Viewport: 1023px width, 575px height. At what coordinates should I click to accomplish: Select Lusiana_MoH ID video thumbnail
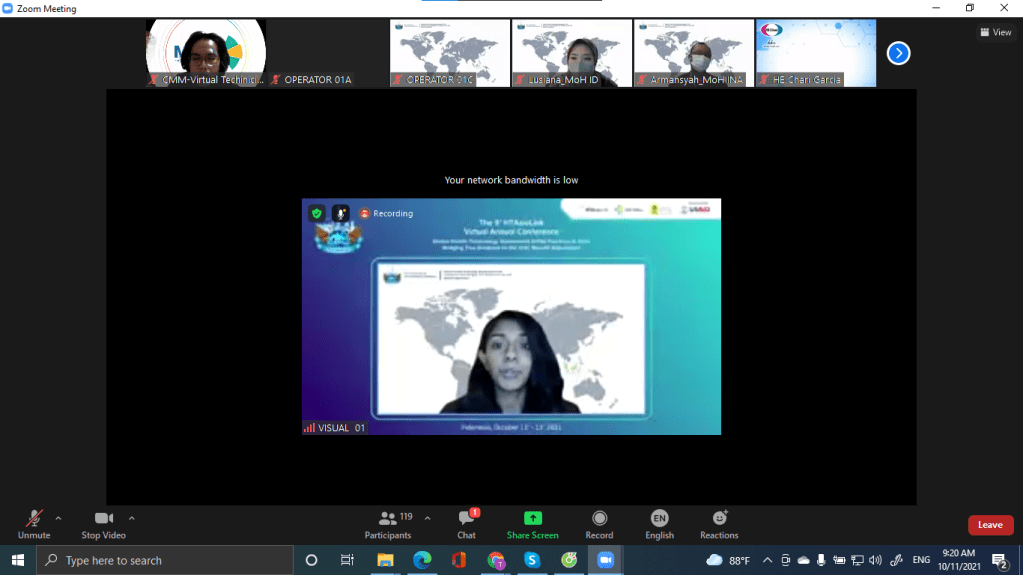point(572,53)
